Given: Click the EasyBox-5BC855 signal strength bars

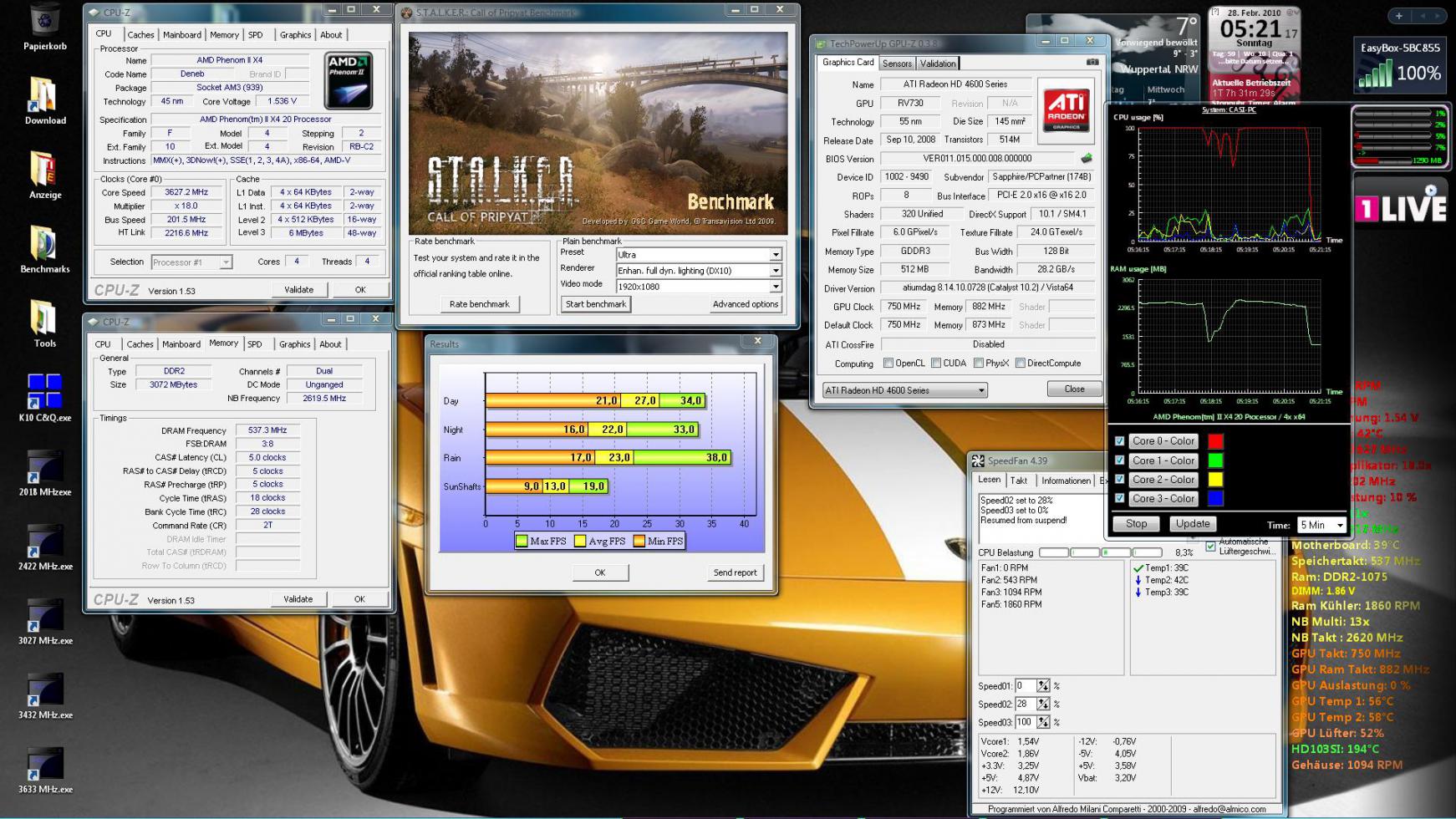Looking at the screenshot, I should [x=1374, y=74].
